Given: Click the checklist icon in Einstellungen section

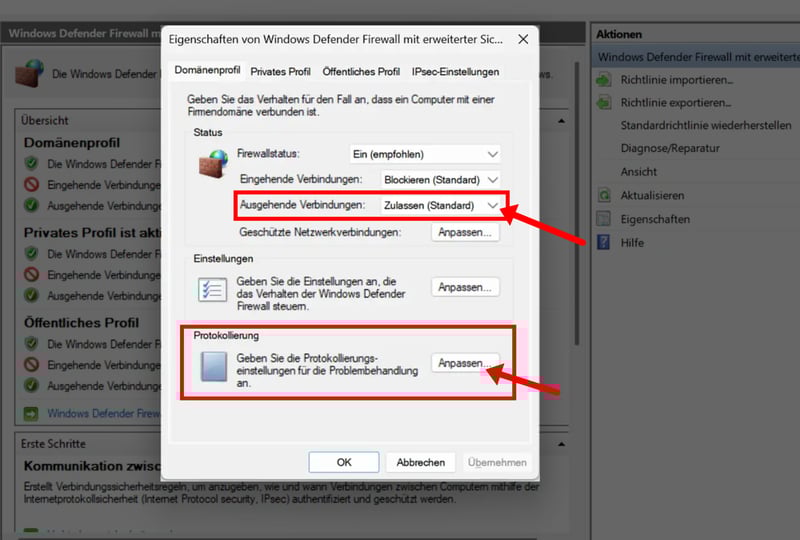Looking at the screenshot, I should [x=212, y=290].
